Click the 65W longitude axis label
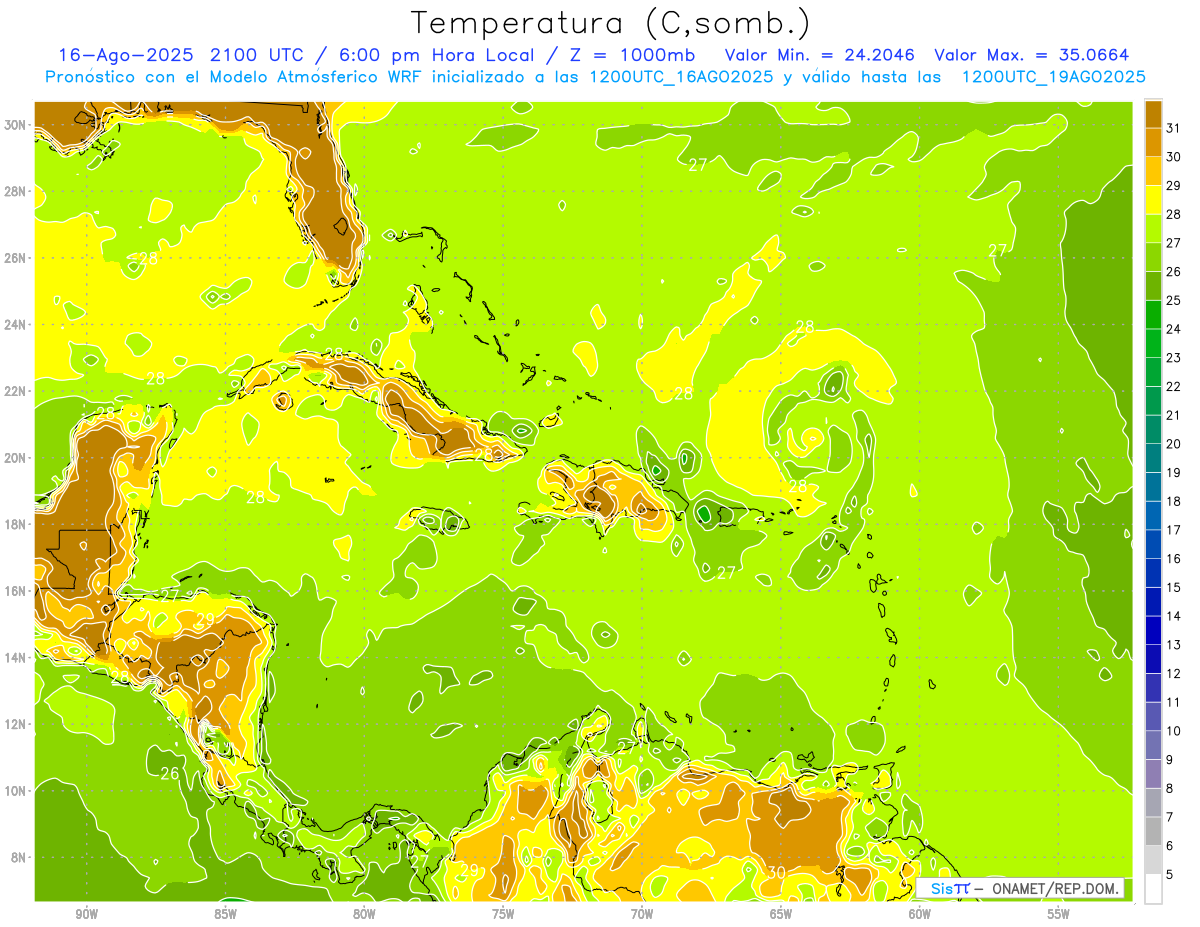This screenshot has height=927, width=1200. 781,913
